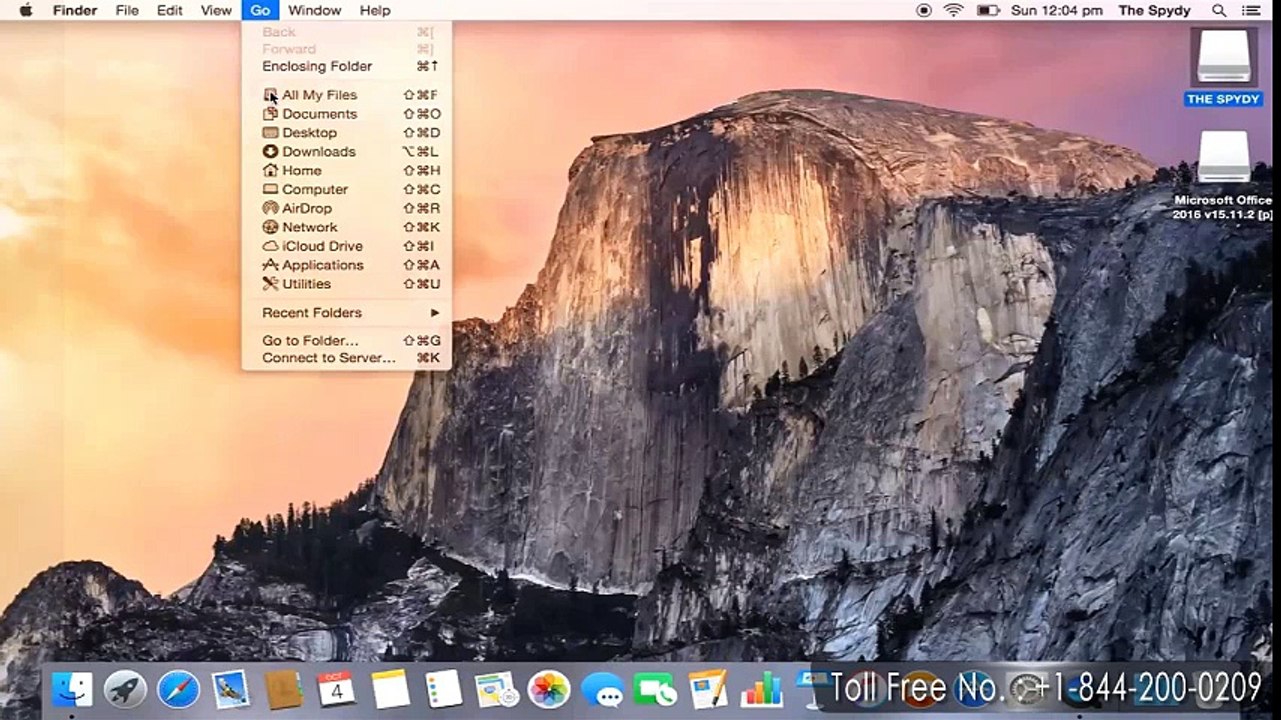
Task: Click the Sun 12:04 pm clock
Action: pos(1057,10)
